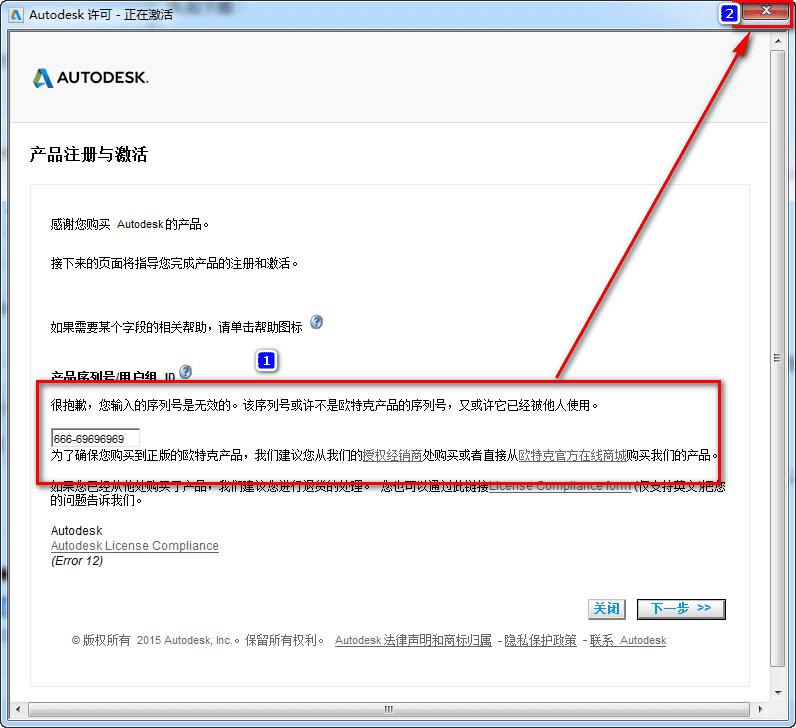This screenshot has height=728, width=796.
Task: Click the 接下来的页面将指导您完成 text line
Action: point(174,263)
